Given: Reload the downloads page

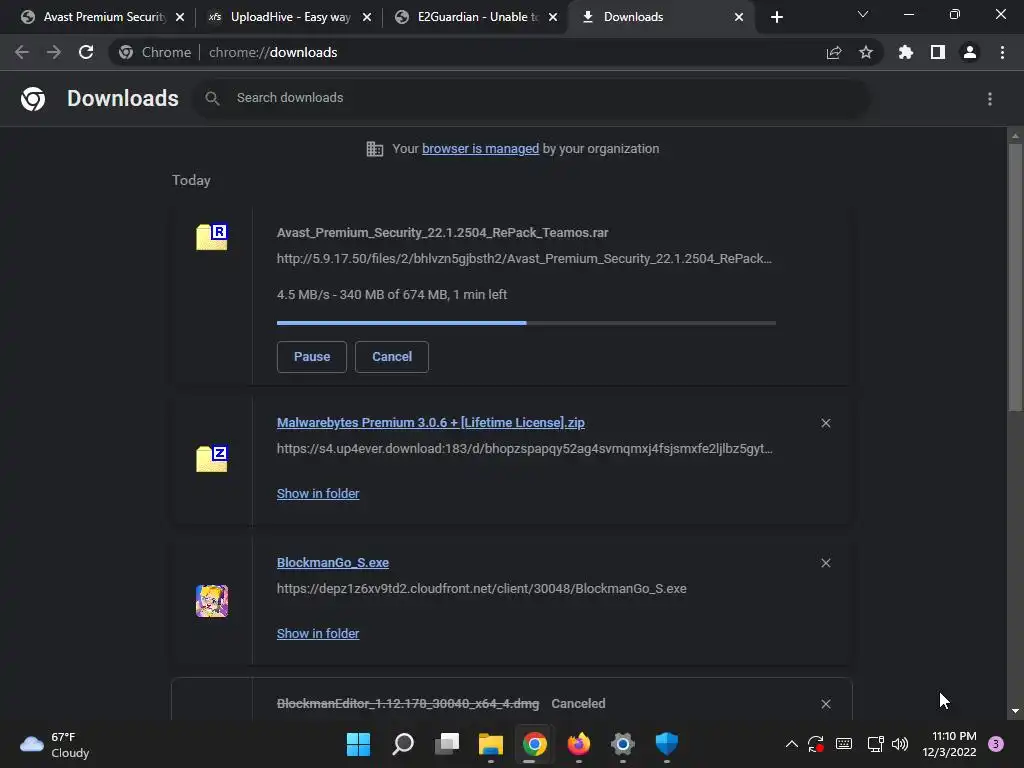Looking at the screenshot, I should [86, 52].
